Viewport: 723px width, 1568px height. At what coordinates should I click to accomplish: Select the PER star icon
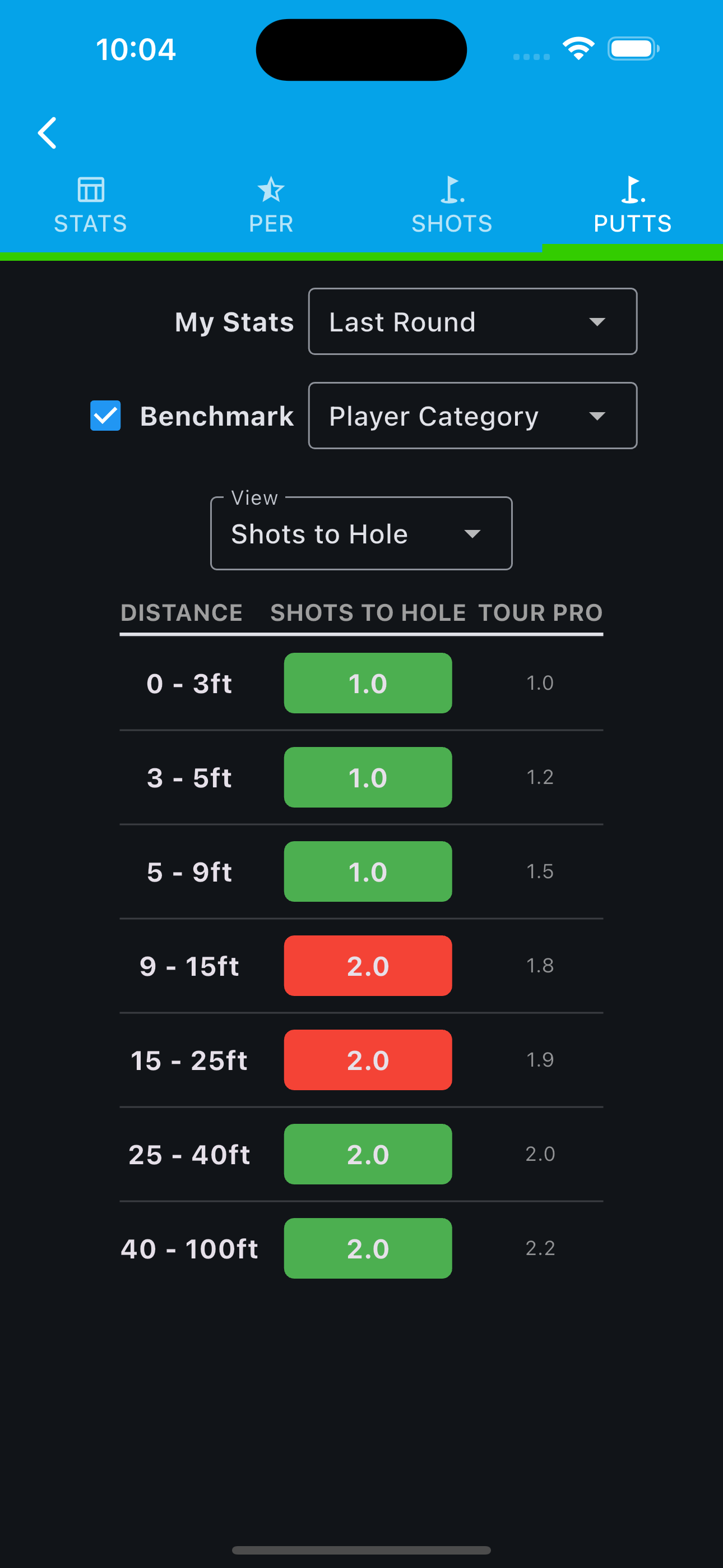tap(271, 190)
